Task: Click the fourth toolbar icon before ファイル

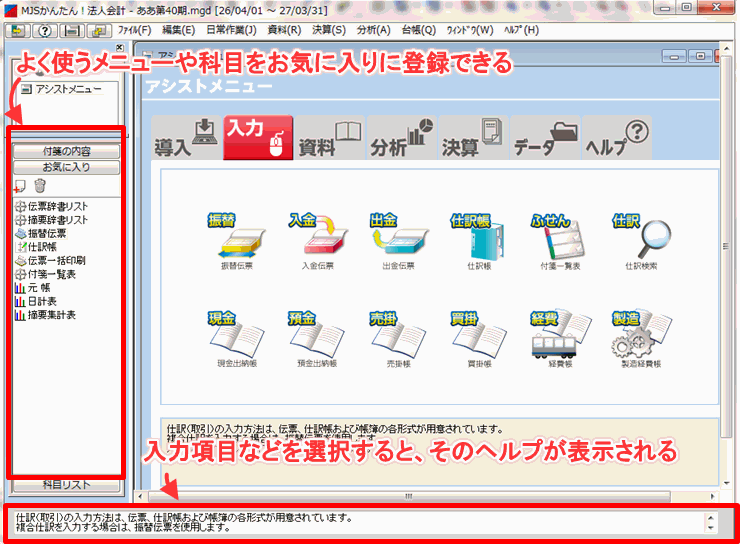Action: pos(100,31)
